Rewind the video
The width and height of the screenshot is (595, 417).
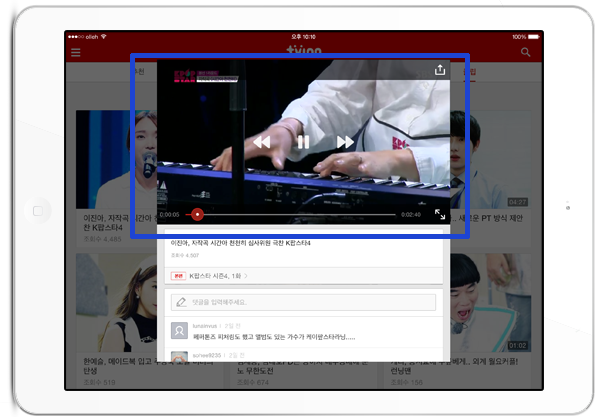(261, 142)
